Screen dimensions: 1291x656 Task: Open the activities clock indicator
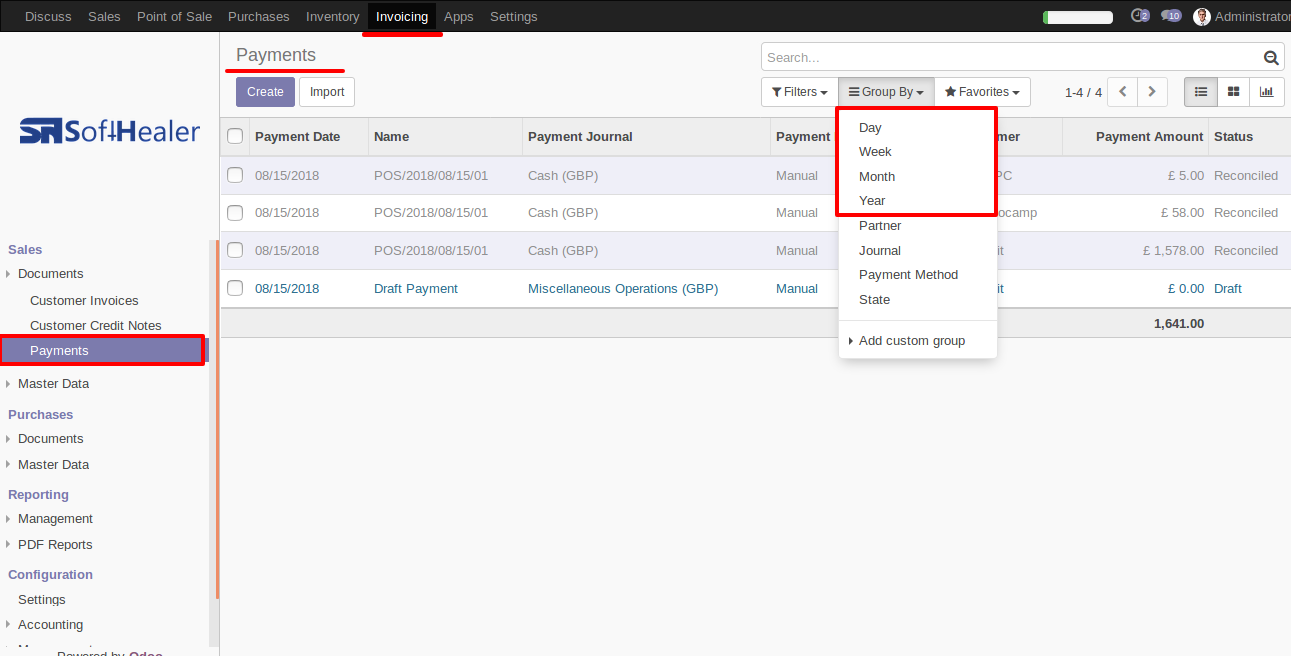click(x=1140, y=16)
